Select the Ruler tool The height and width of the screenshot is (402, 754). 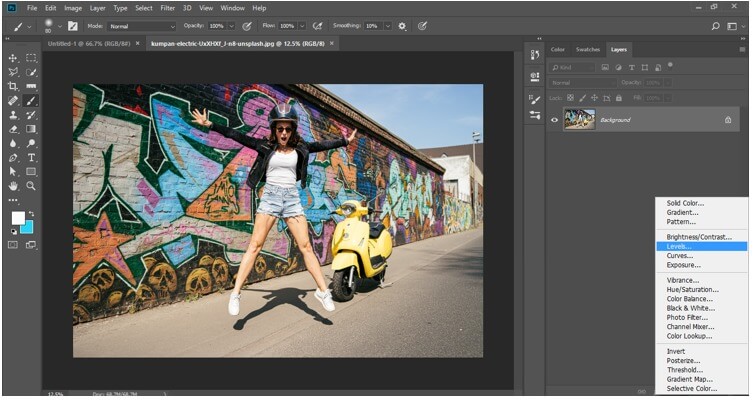31,87
